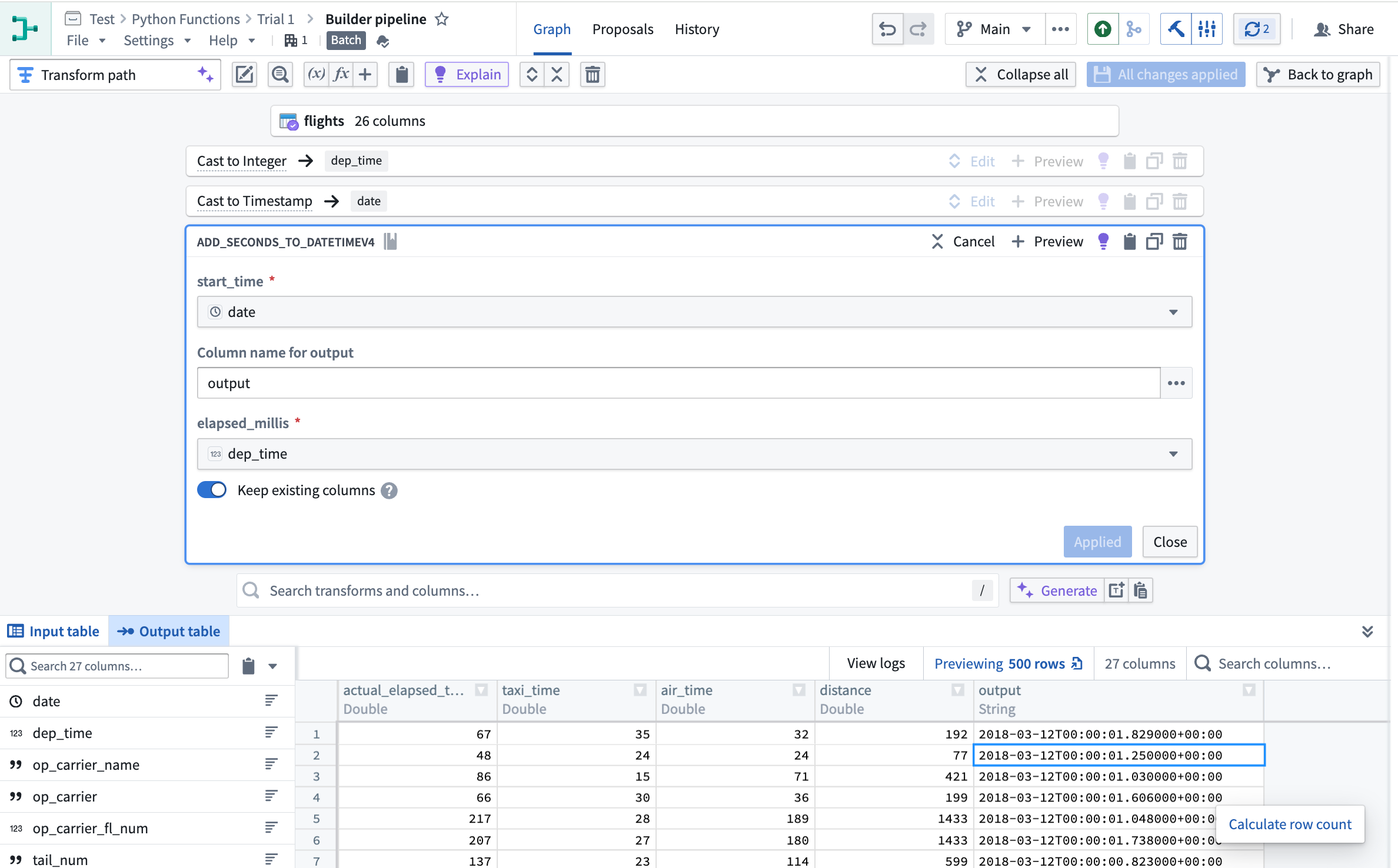This screenshot has width=1398, height=868.
Task: Click the documentation icon beside ADD_SECONDS_TO_DATETIMEV4
Action: pos(391,241)
